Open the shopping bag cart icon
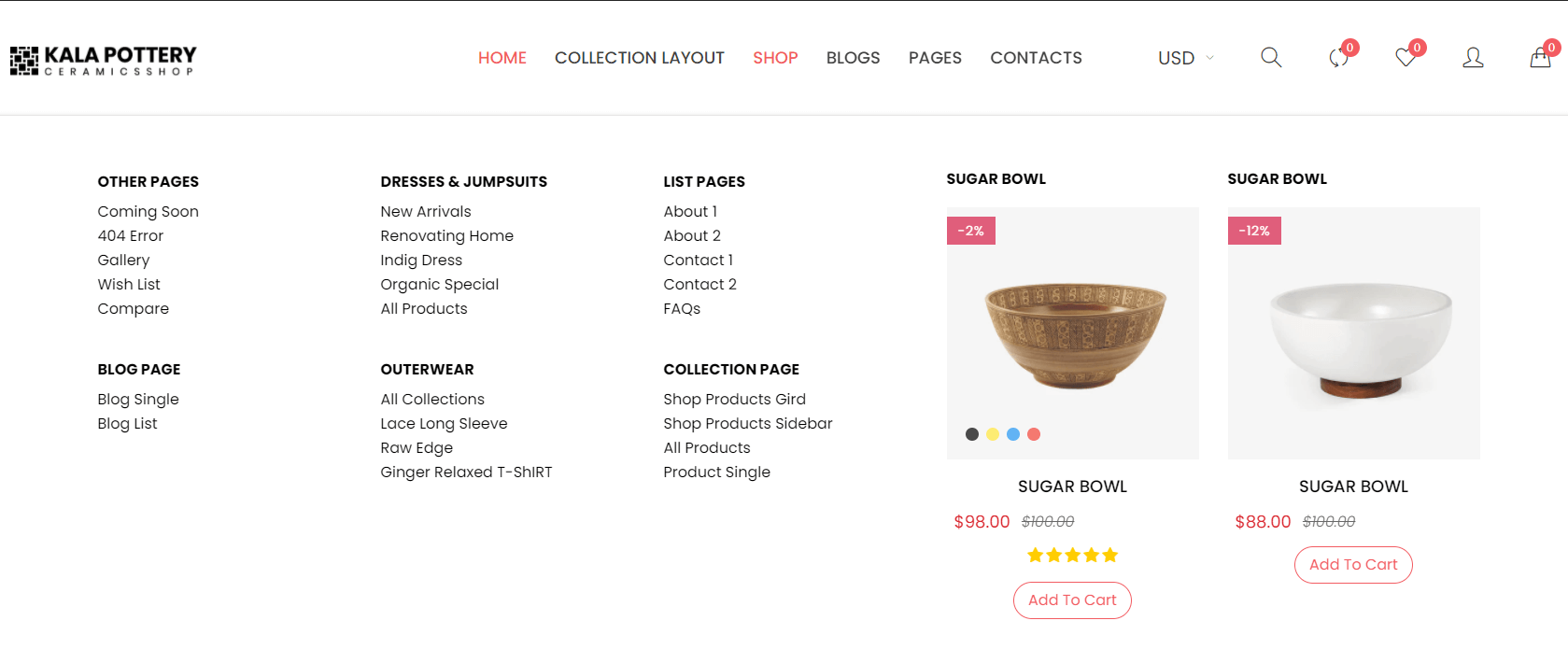1568x649 pixels. [1540, 58]
